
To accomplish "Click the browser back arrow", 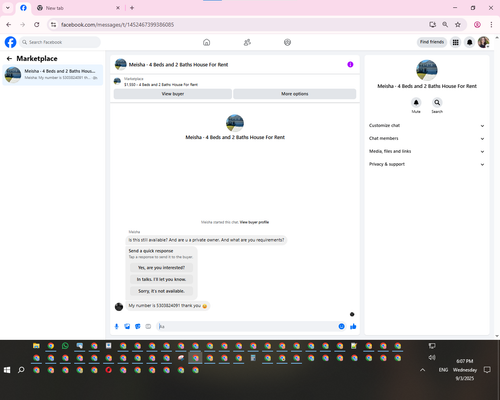I will (9, 25).
